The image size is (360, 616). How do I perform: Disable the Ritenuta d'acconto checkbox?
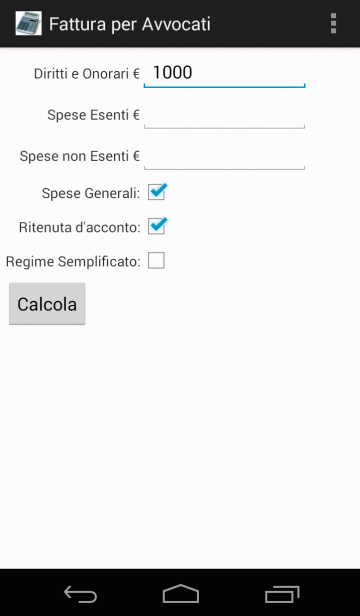(156, 227)
